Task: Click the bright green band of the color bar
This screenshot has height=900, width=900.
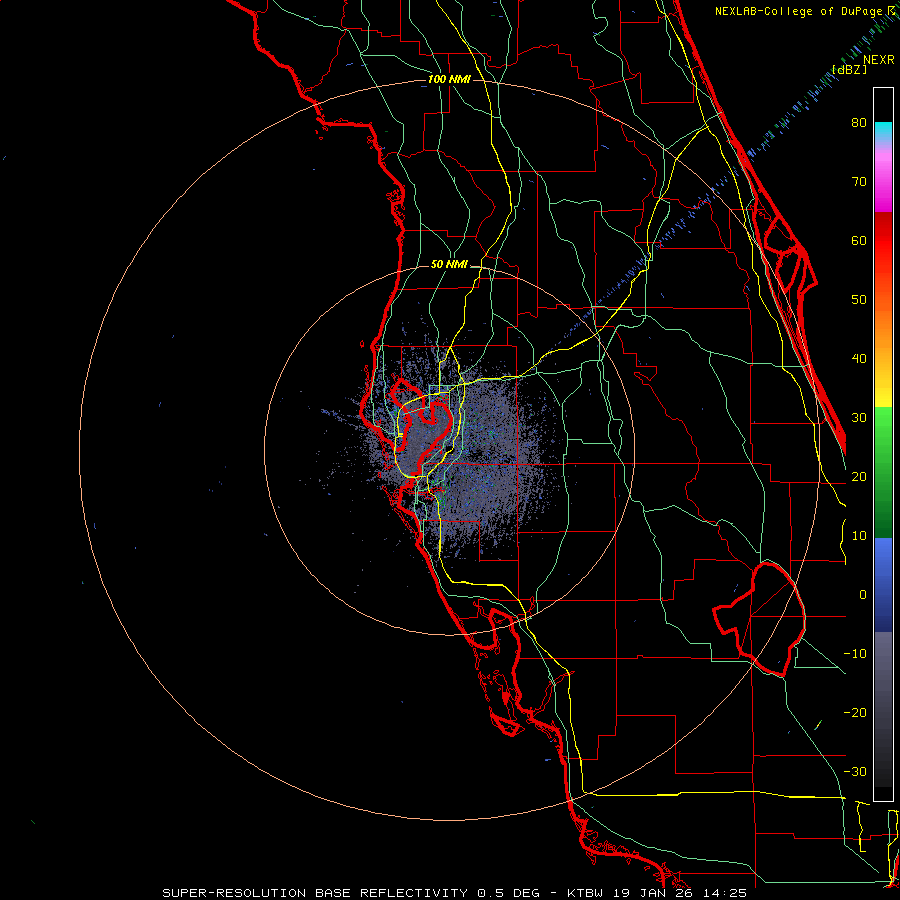Action: [x=883, y=428]
